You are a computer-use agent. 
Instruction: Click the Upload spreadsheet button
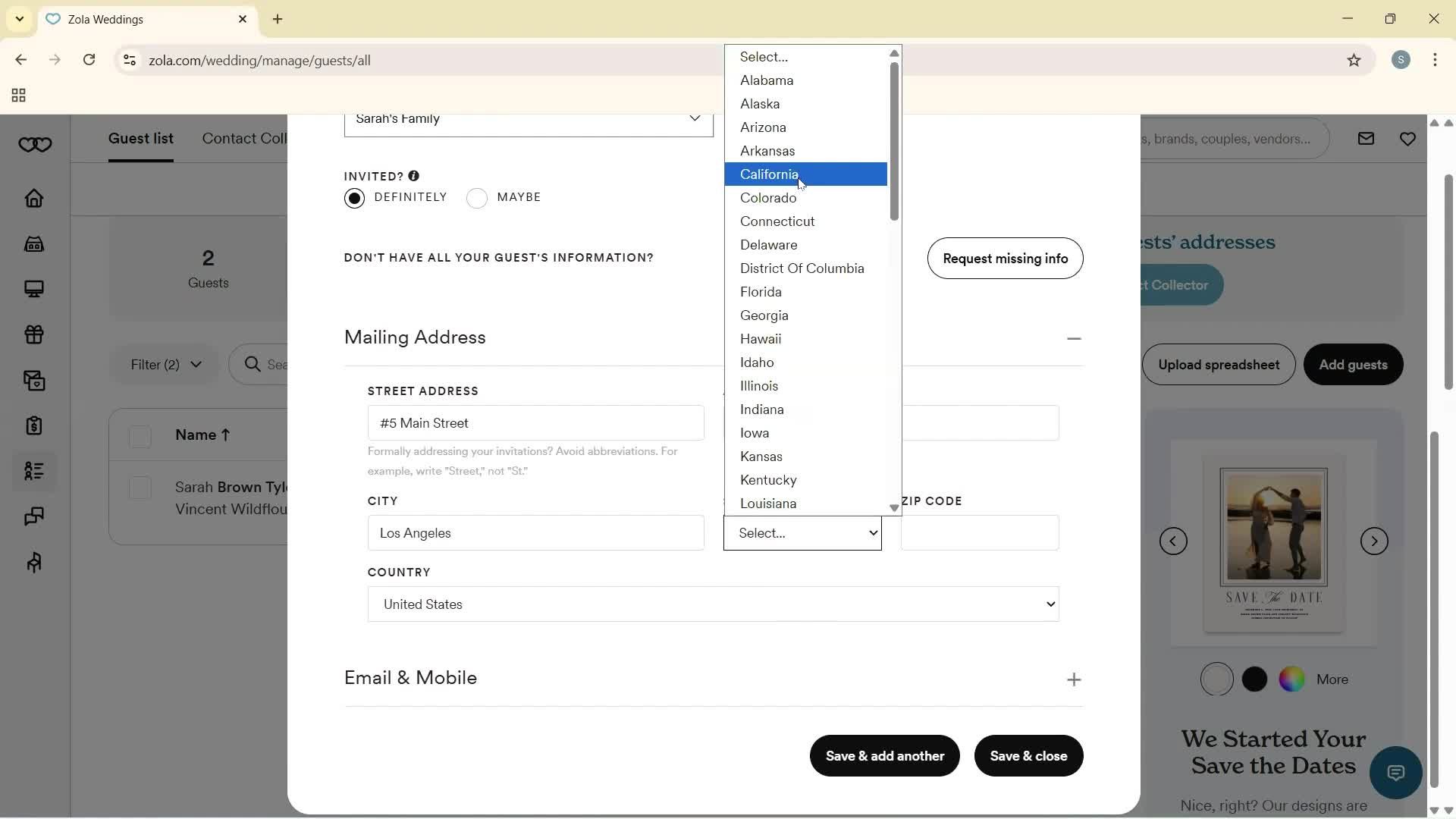coord(1218,365)
